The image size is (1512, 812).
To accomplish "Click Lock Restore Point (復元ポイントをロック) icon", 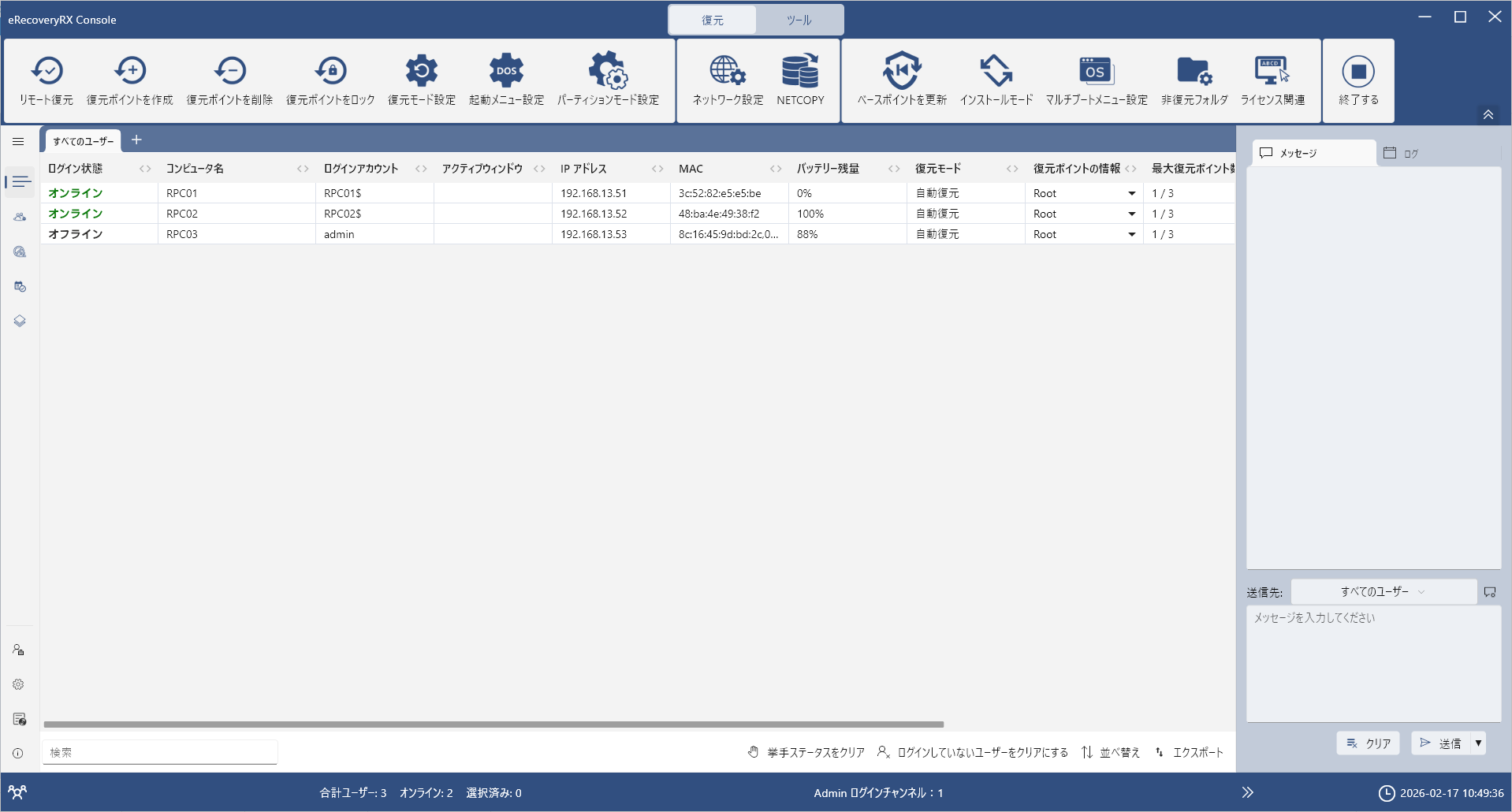I will [x=330, y=72].
